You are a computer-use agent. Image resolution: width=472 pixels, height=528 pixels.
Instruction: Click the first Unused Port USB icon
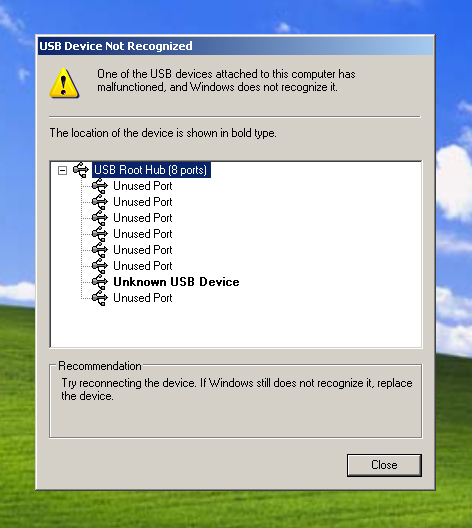(x=100, y=186)
